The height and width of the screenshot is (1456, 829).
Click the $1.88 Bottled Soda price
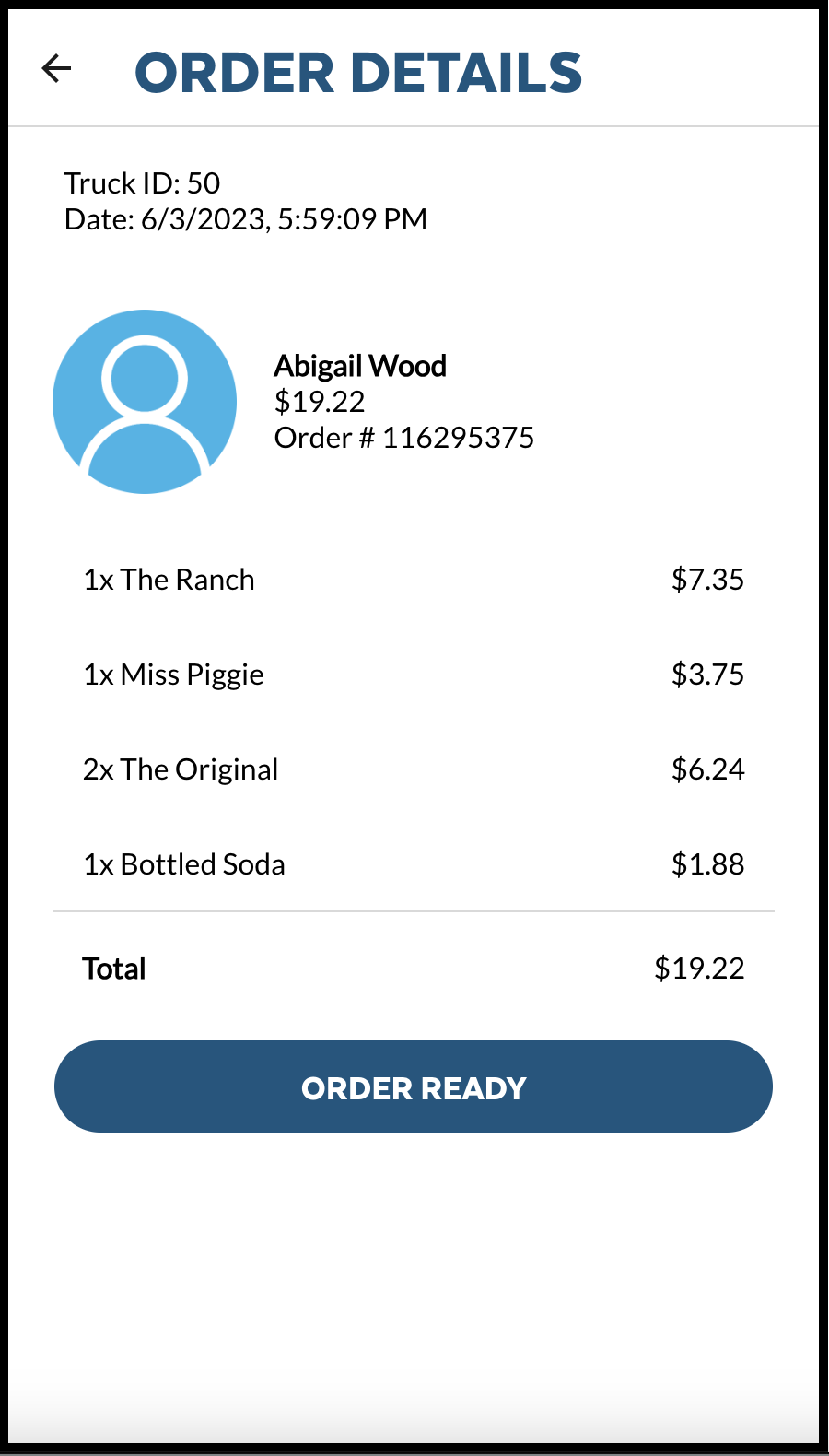pyautogui.click(x=709, y=864)
